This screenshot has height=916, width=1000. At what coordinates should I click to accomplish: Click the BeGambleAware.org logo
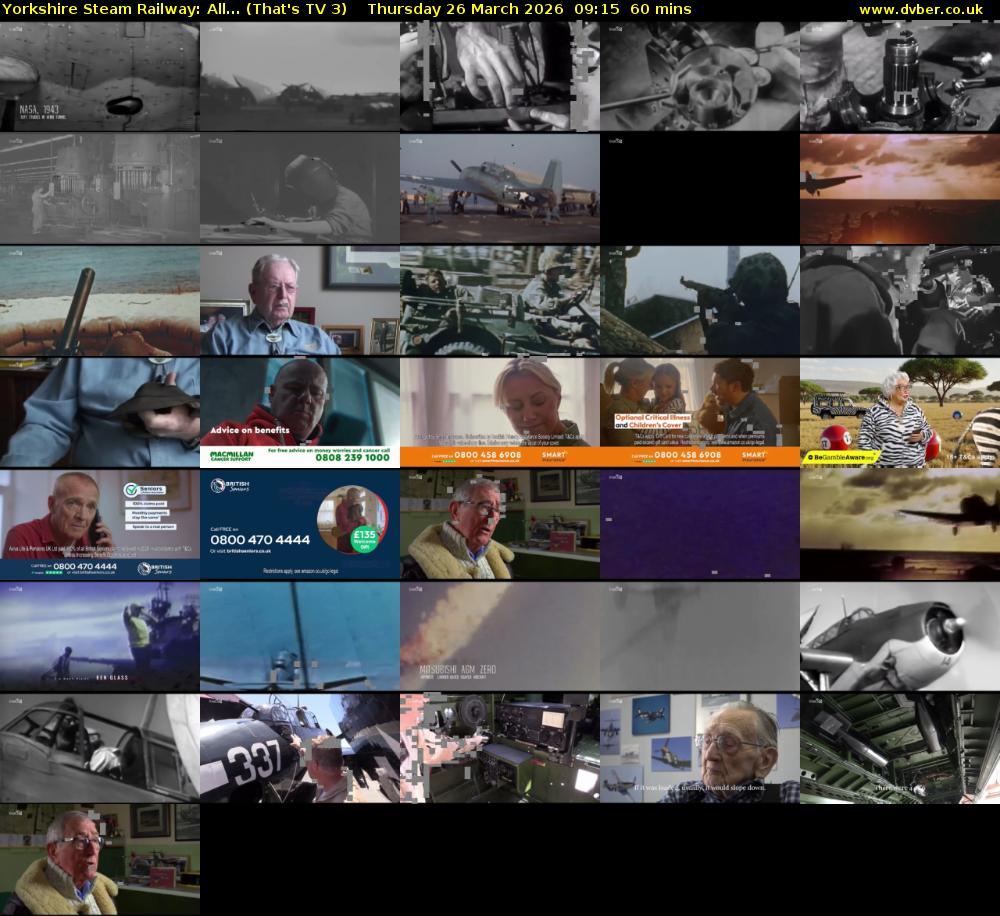click(x=844, y=456)
